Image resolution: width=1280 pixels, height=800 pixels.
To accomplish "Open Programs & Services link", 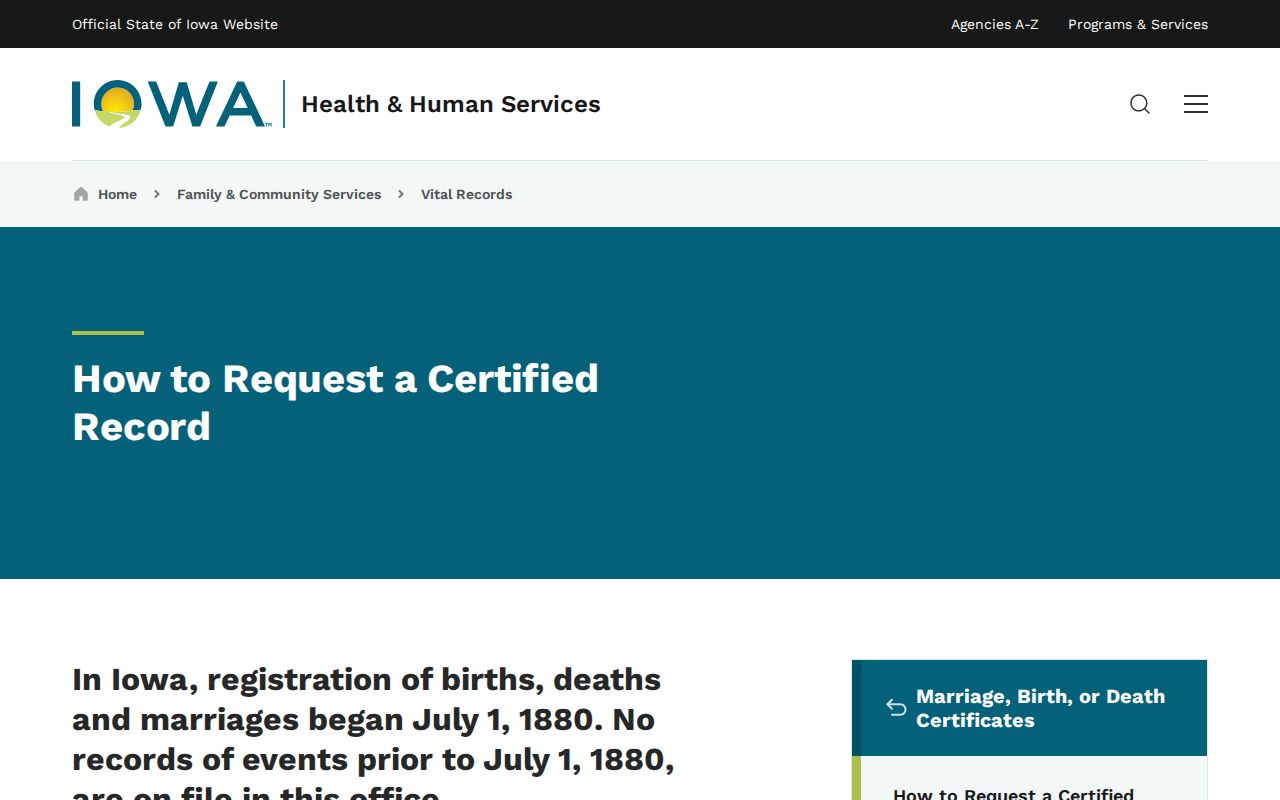I will pos(1138,24).
